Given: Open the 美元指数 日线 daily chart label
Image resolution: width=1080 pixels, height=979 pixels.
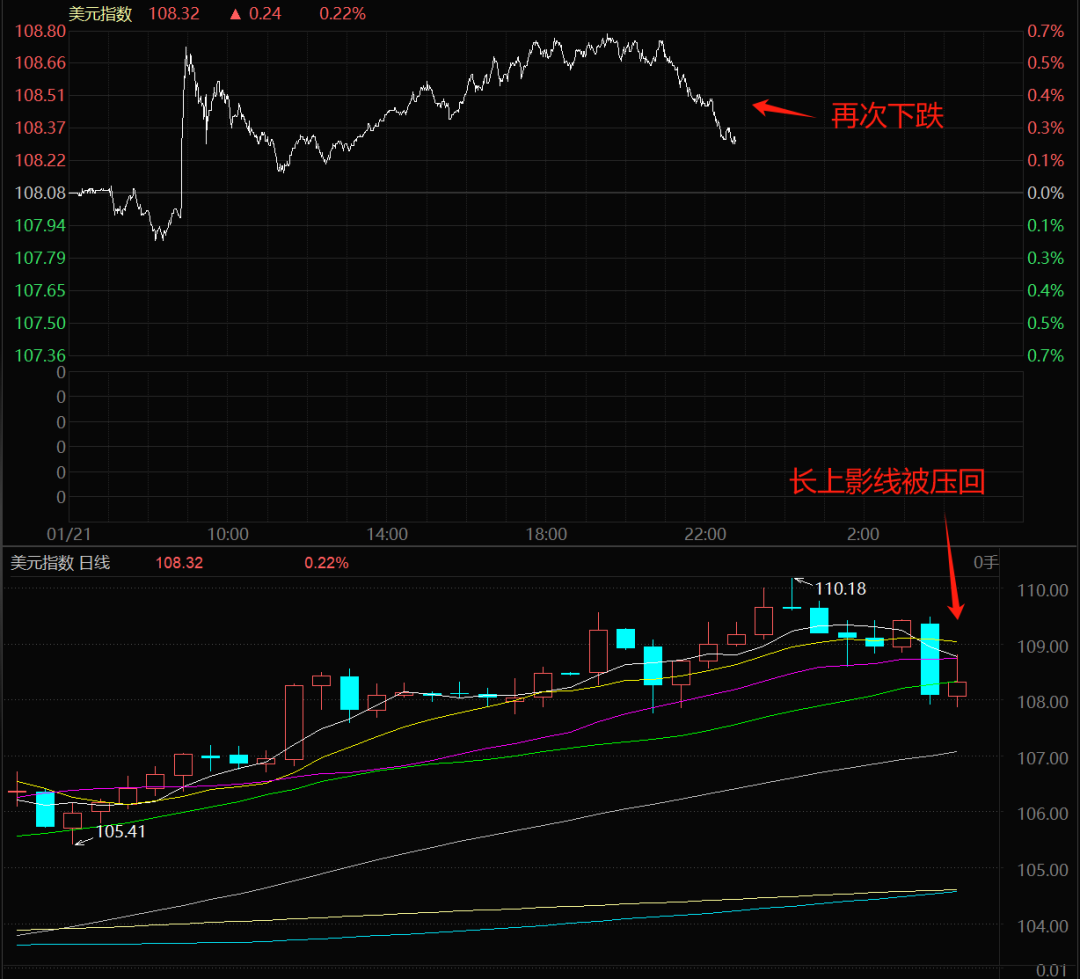Looking at the screenshot, I should [x=60, y=563].
